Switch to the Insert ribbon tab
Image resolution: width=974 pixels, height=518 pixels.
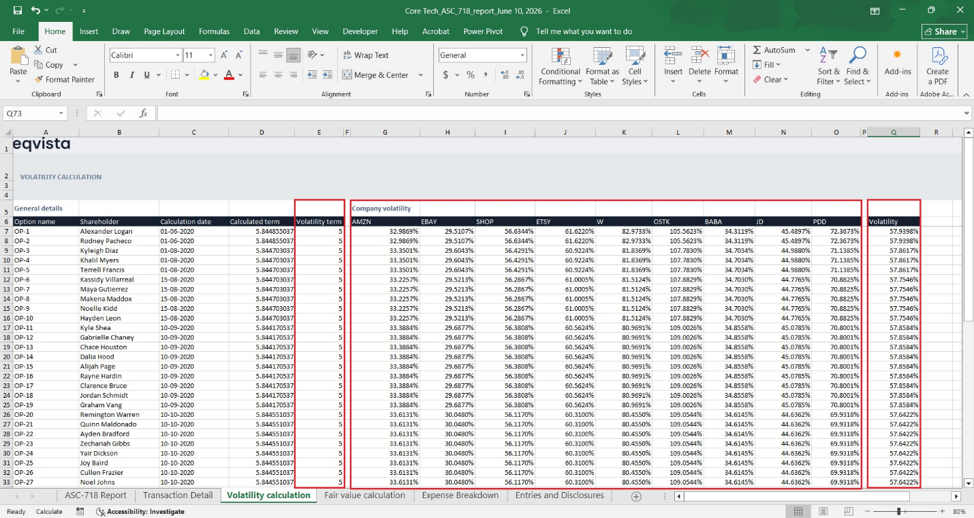tap(88, 31)
